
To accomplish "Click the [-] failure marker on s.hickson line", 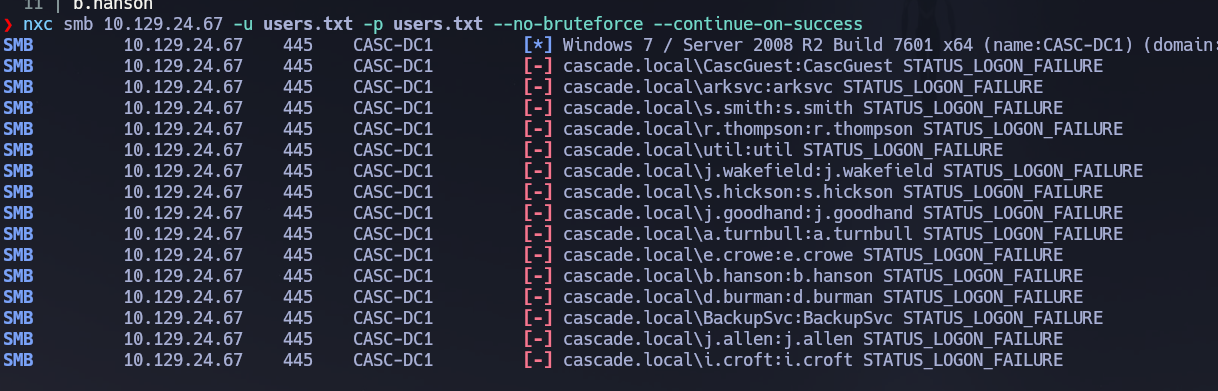I will pos(538,192).
